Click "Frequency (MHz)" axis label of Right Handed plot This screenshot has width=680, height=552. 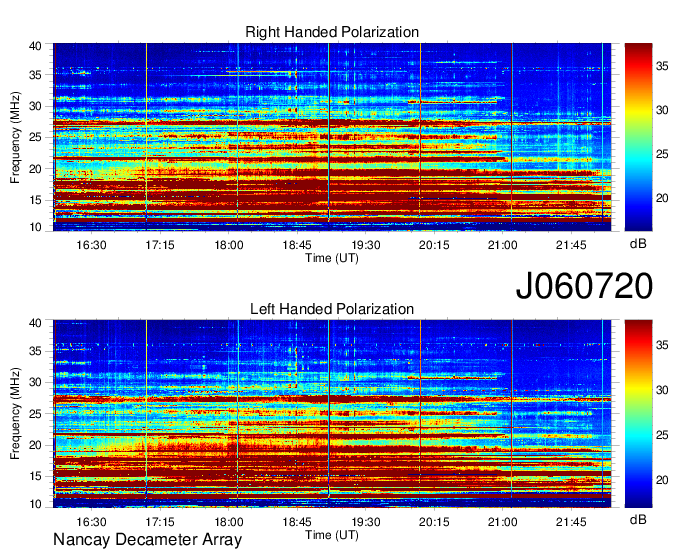tap(15, 137)
